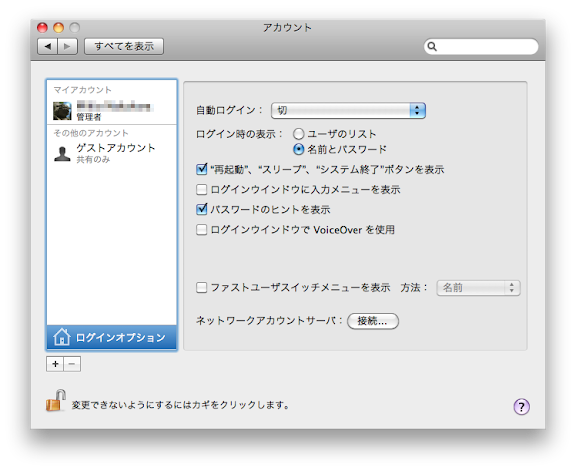Enable ログインウインドウで VoiceOver を使用 checkbox
This screenshot has height=471, width=576.
[x=201, y=230]
